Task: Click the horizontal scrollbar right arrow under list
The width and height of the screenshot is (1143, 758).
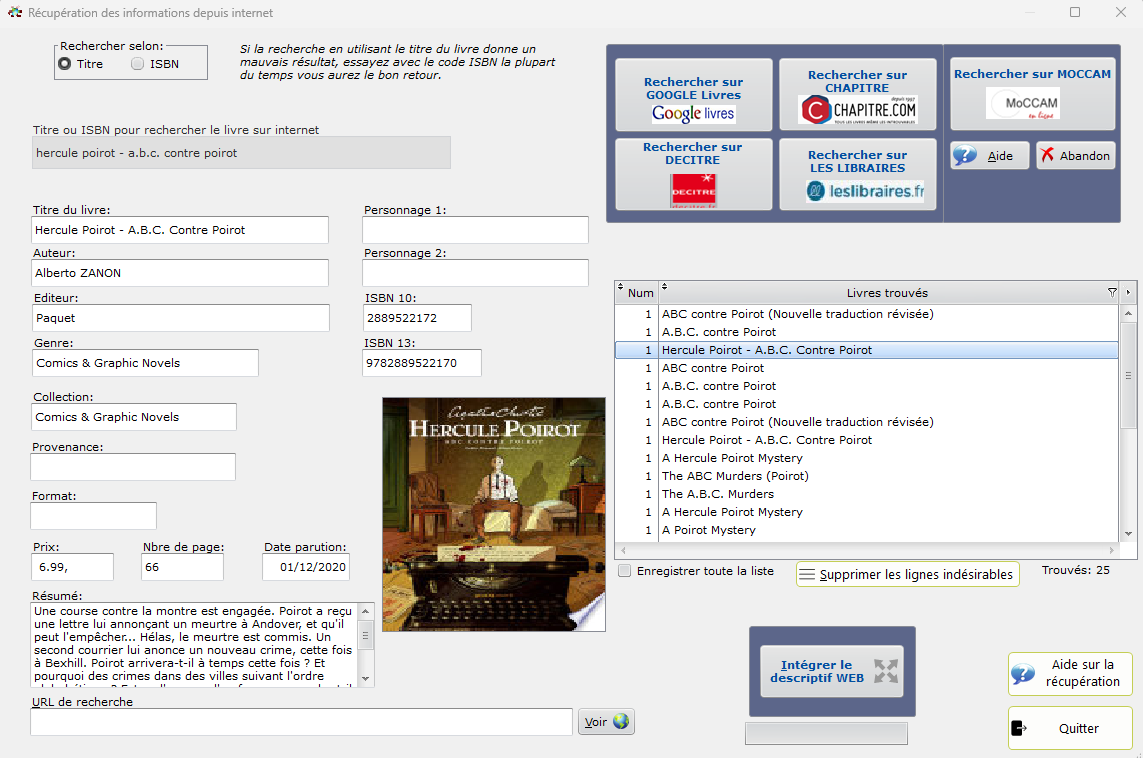Action: click(1112, 550)
